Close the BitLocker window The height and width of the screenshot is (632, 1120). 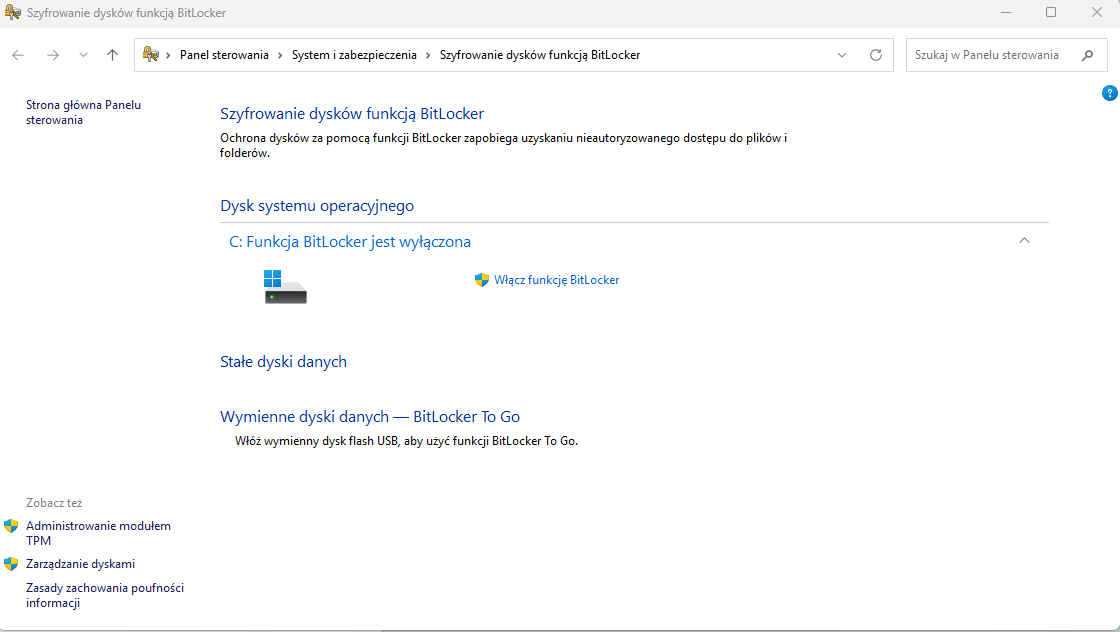pos(1096,12)
